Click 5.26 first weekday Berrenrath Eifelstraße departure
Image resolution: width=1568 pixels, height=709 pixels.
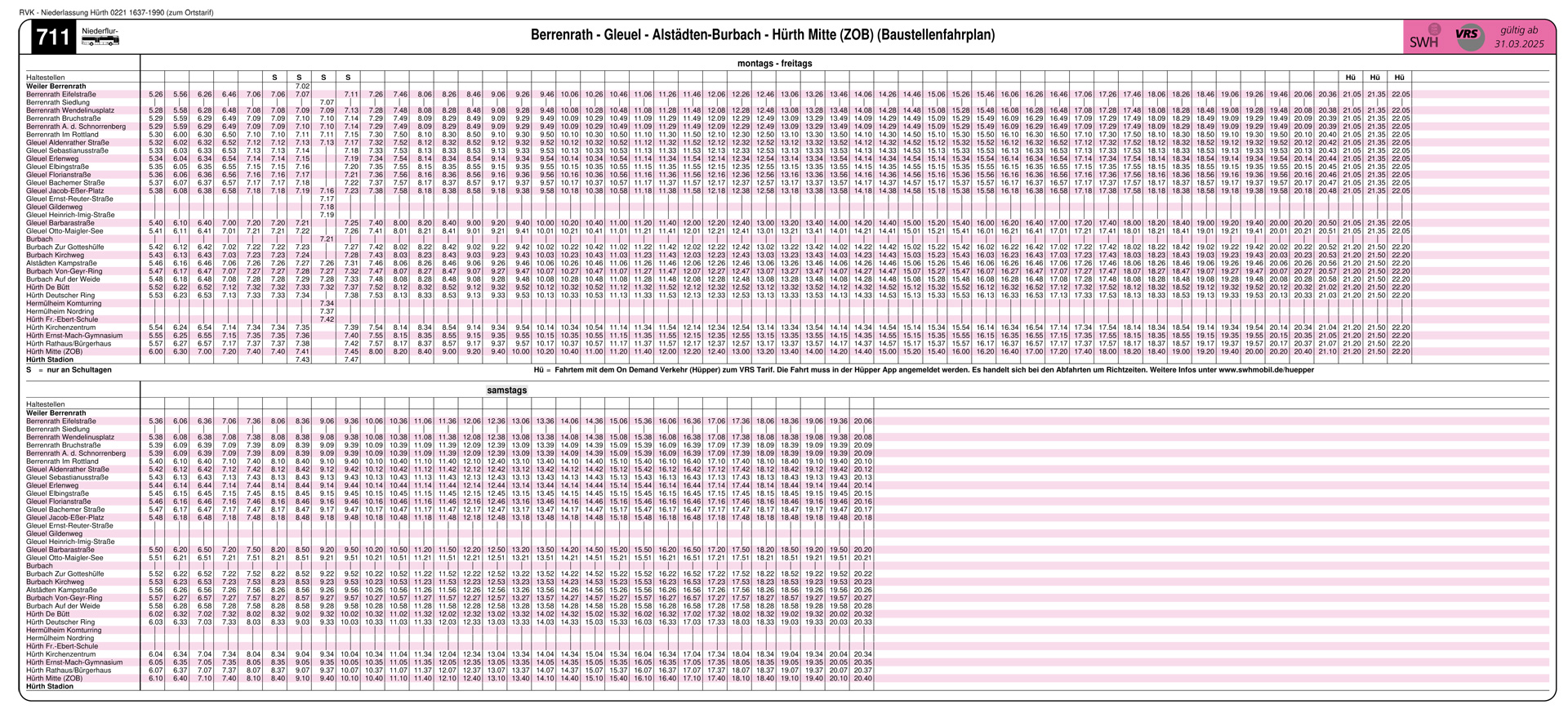click(x=156, y=95)
